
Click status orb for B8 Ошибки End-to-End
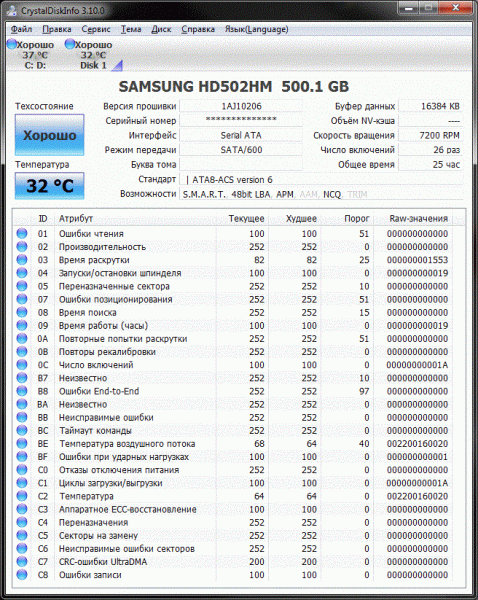coord(22,391)
